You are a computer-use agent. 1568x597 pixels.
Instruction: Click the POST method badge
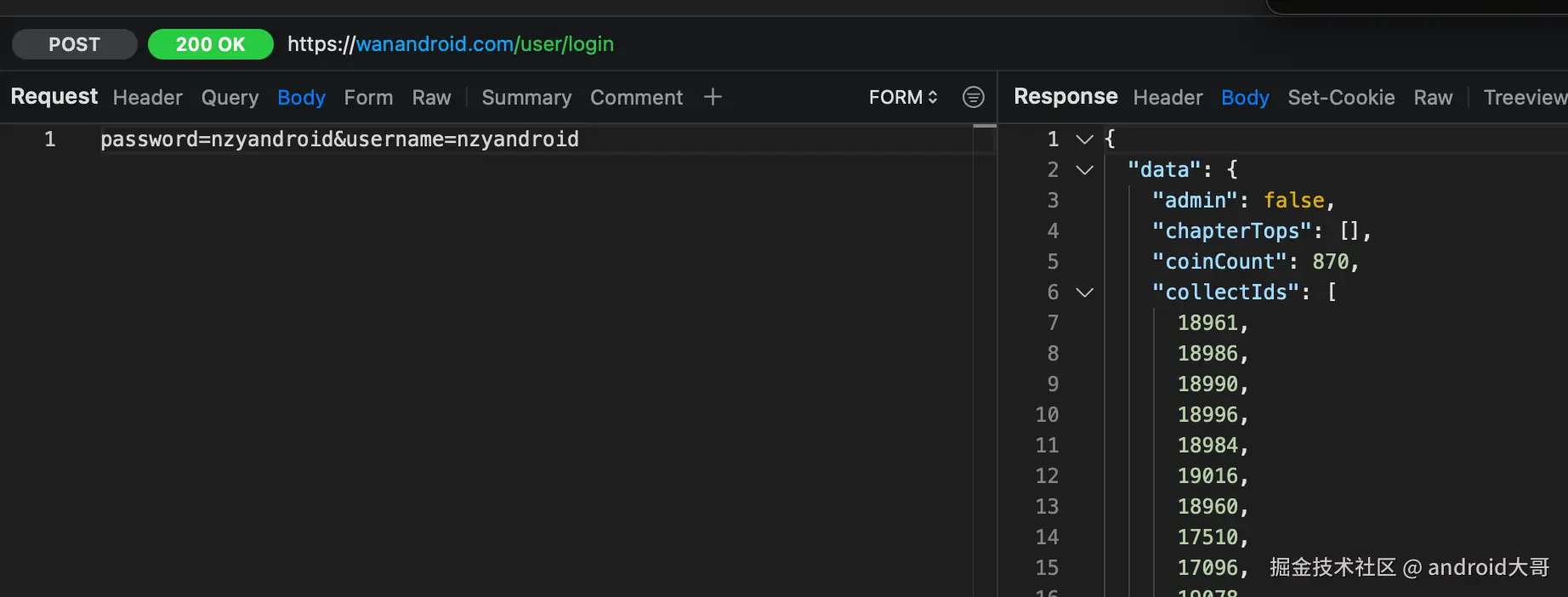click(75, 44)
